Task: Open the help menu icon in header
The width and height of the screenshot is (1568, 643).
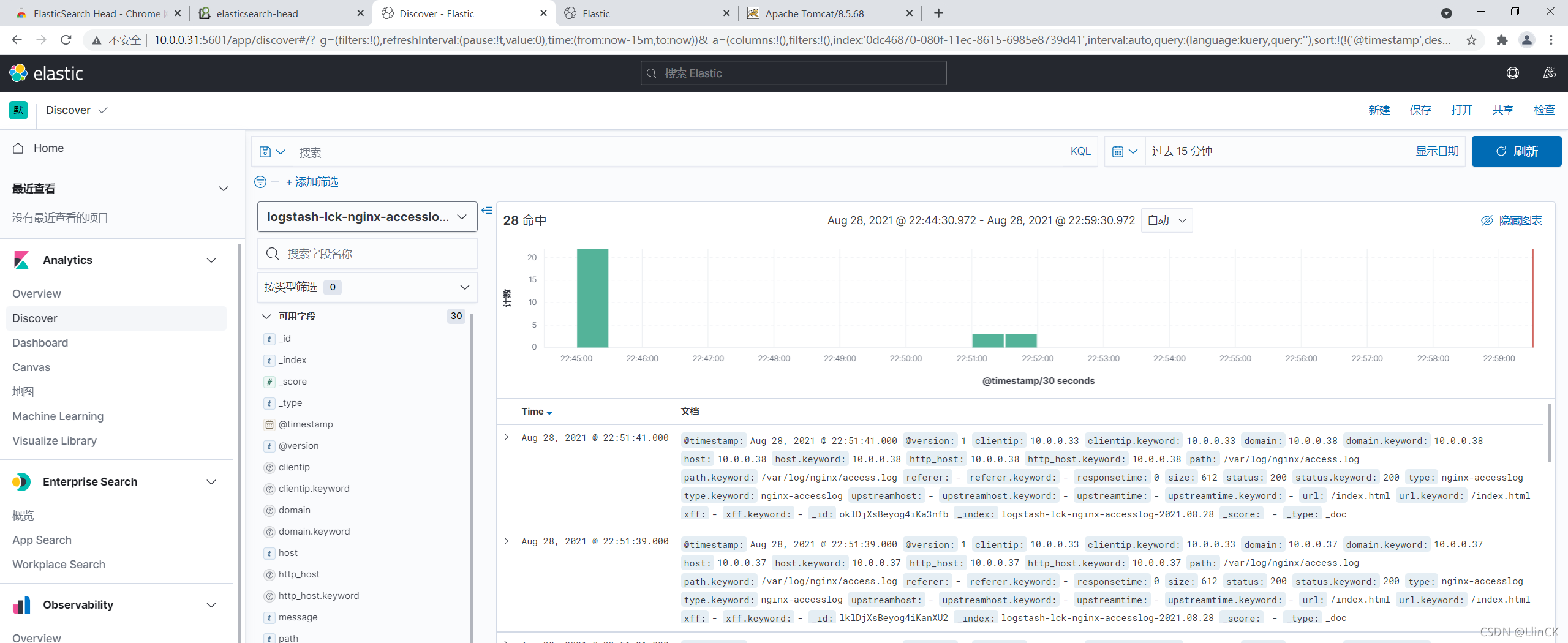Action: tap(1512, 73)
